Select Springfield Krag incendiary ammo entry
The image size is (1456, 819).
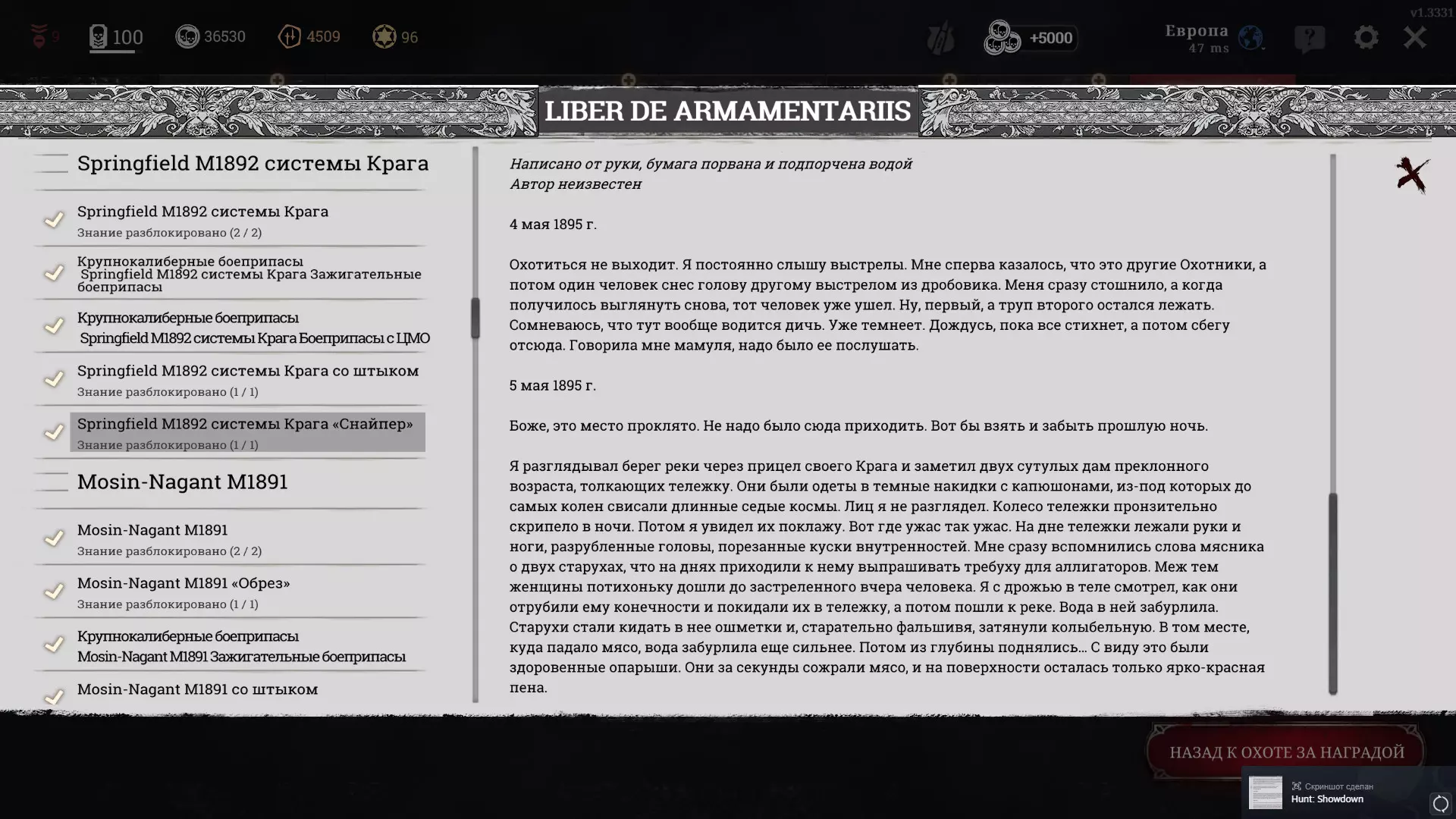click(249, 274)
